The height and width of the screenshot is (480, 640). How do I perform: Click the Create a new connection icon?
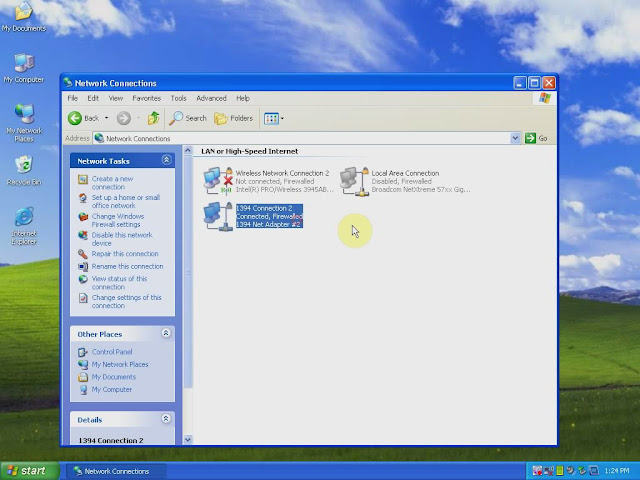[83, 180]
